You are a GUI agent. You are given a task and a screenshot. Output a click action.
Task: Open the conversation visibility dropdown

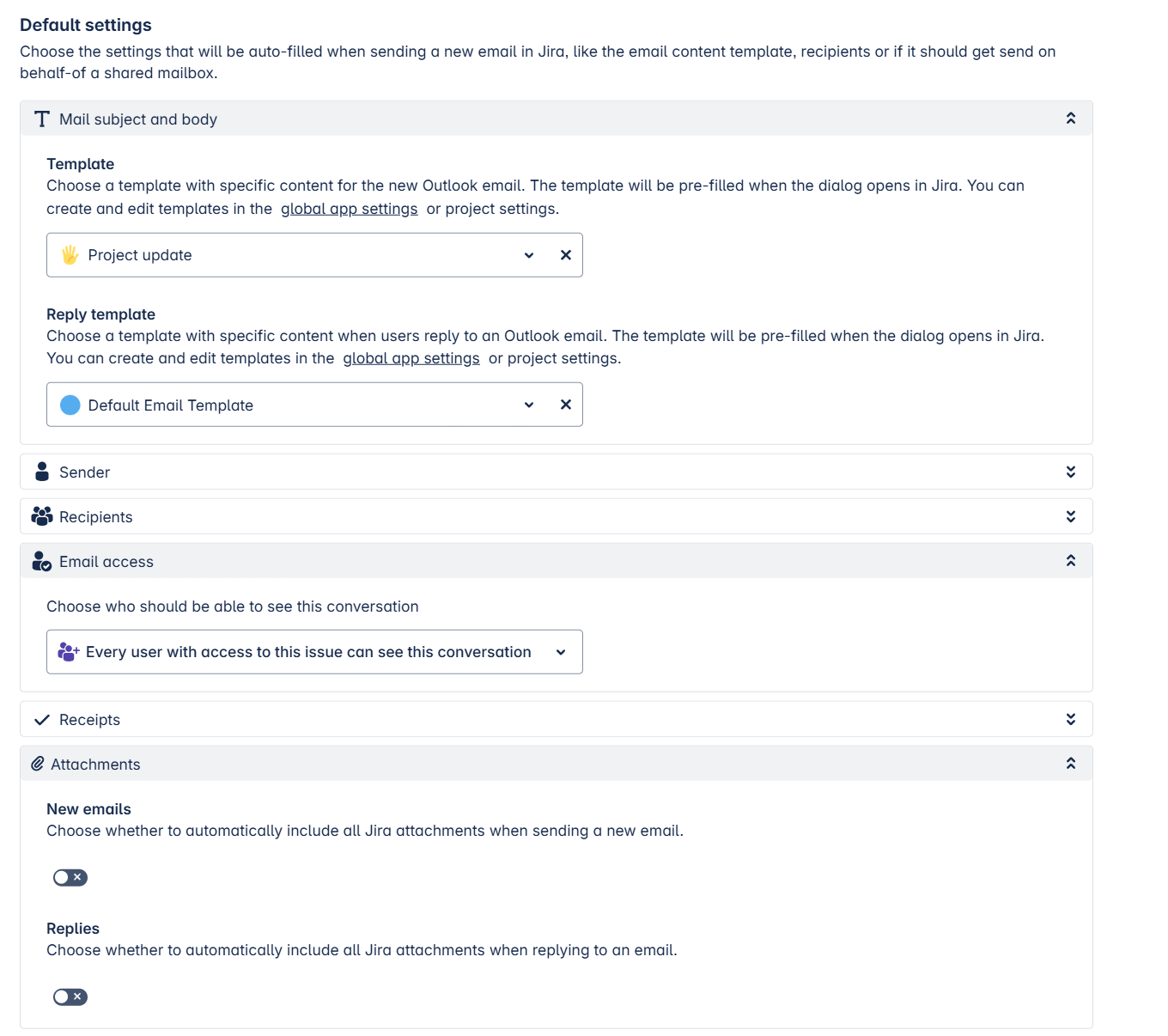point(314,652)
